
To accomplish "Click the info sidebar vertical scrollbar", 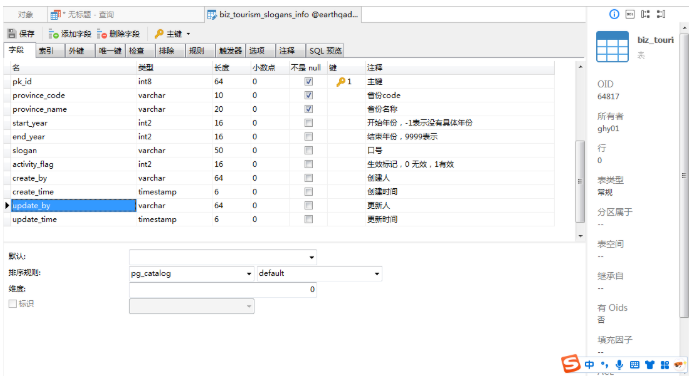I will click(x=684, y=175).
